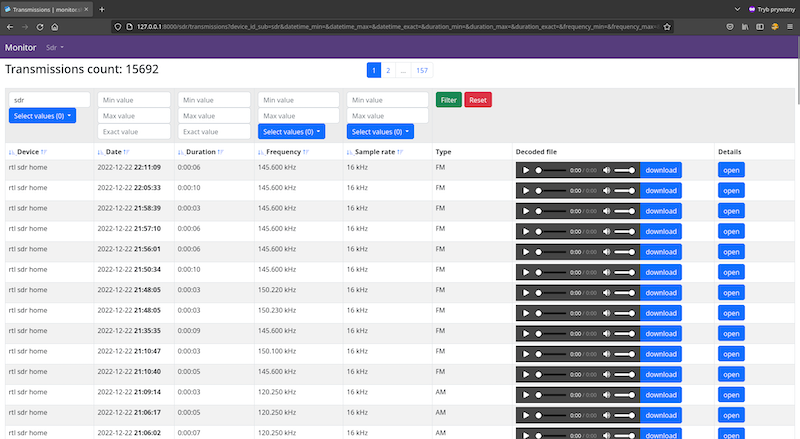The height and width of the screenshot is (439, 800).
Task: Mute the player in the 21:56:01 row
Action: pos(606,252)
